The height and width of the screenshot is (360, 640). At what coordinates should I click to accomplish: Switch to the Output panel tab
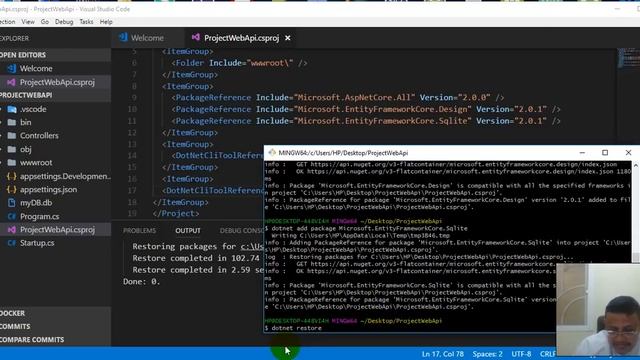(188, 231)
